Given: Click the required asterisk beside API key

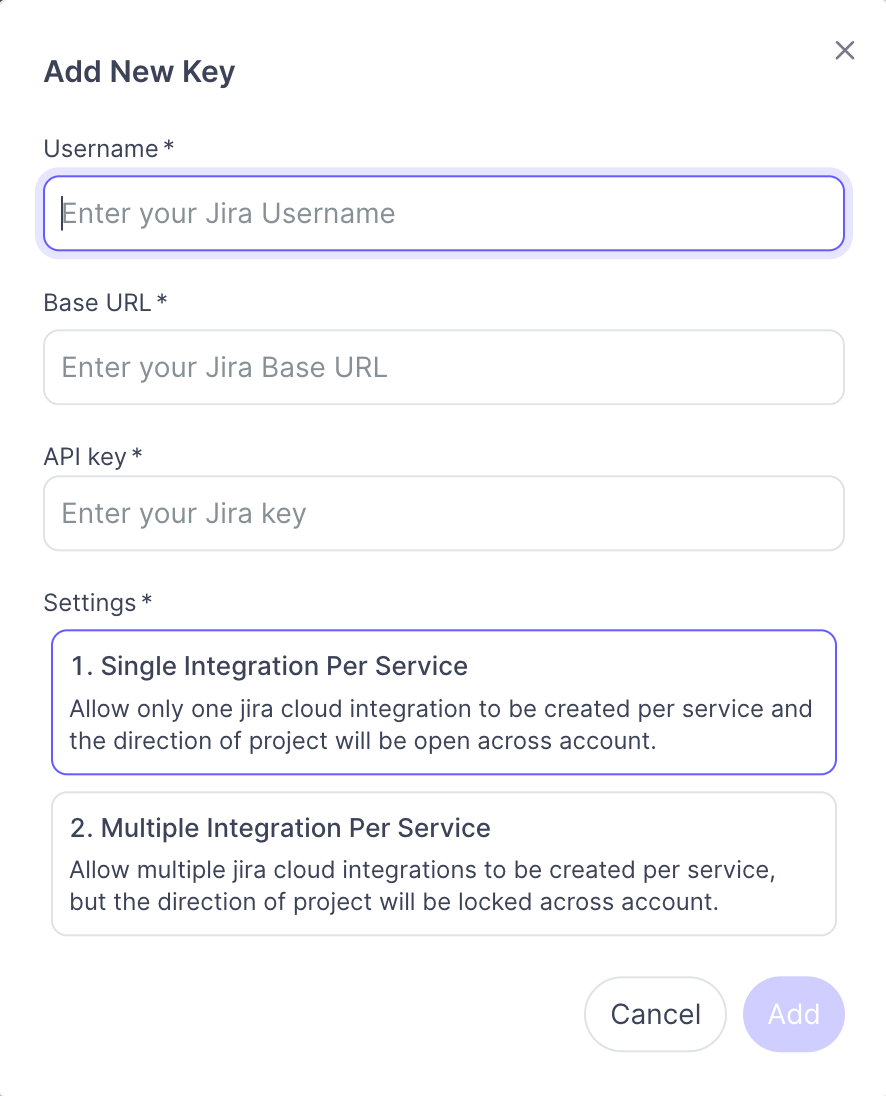Looking at the screenshot, I should [x=137, y=454].
